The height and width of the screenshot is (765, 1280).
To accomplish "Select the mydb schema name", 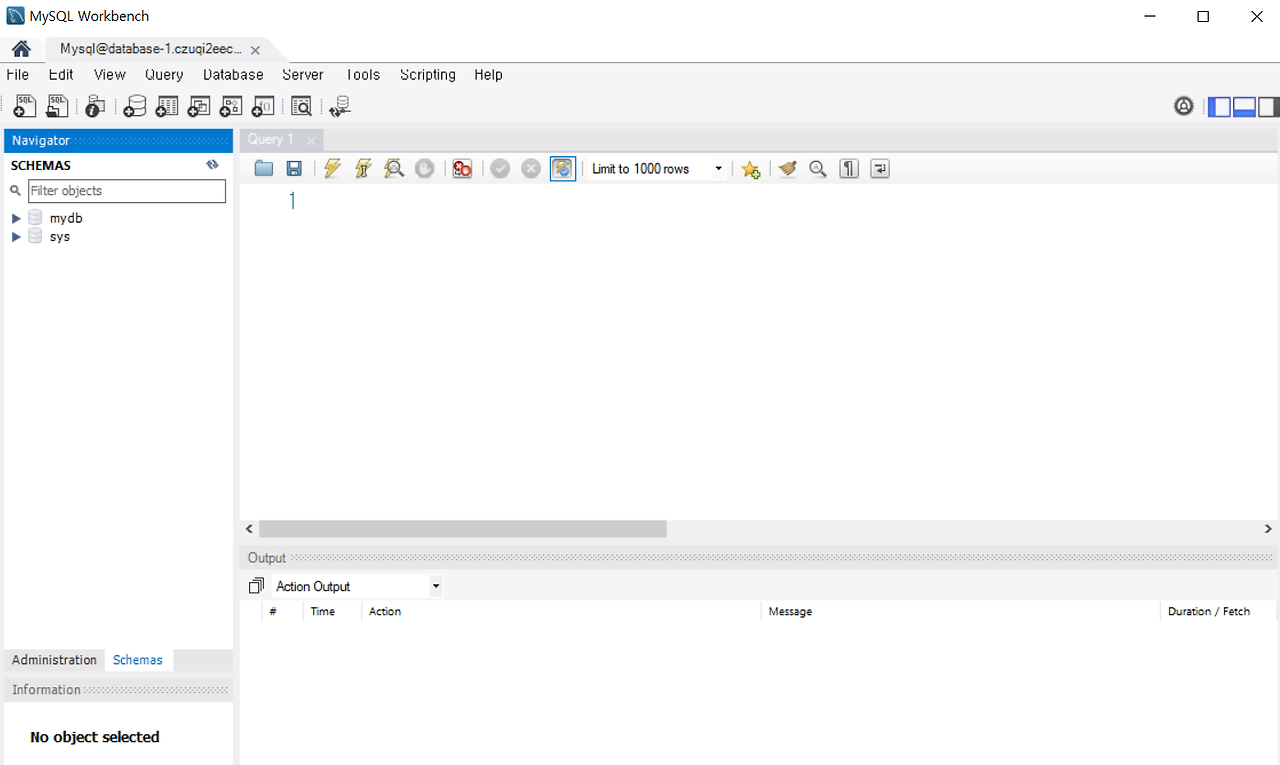I will [66, 218].
